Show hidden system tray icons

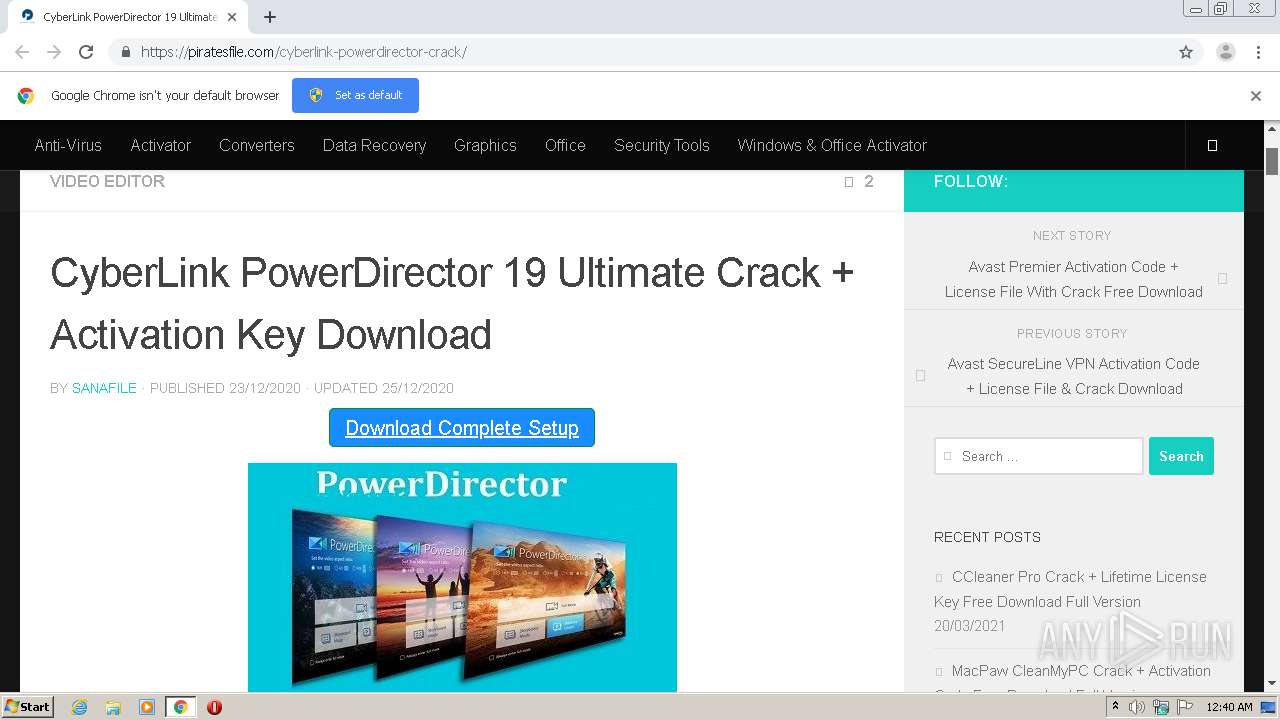click(x=1115, y=707)
